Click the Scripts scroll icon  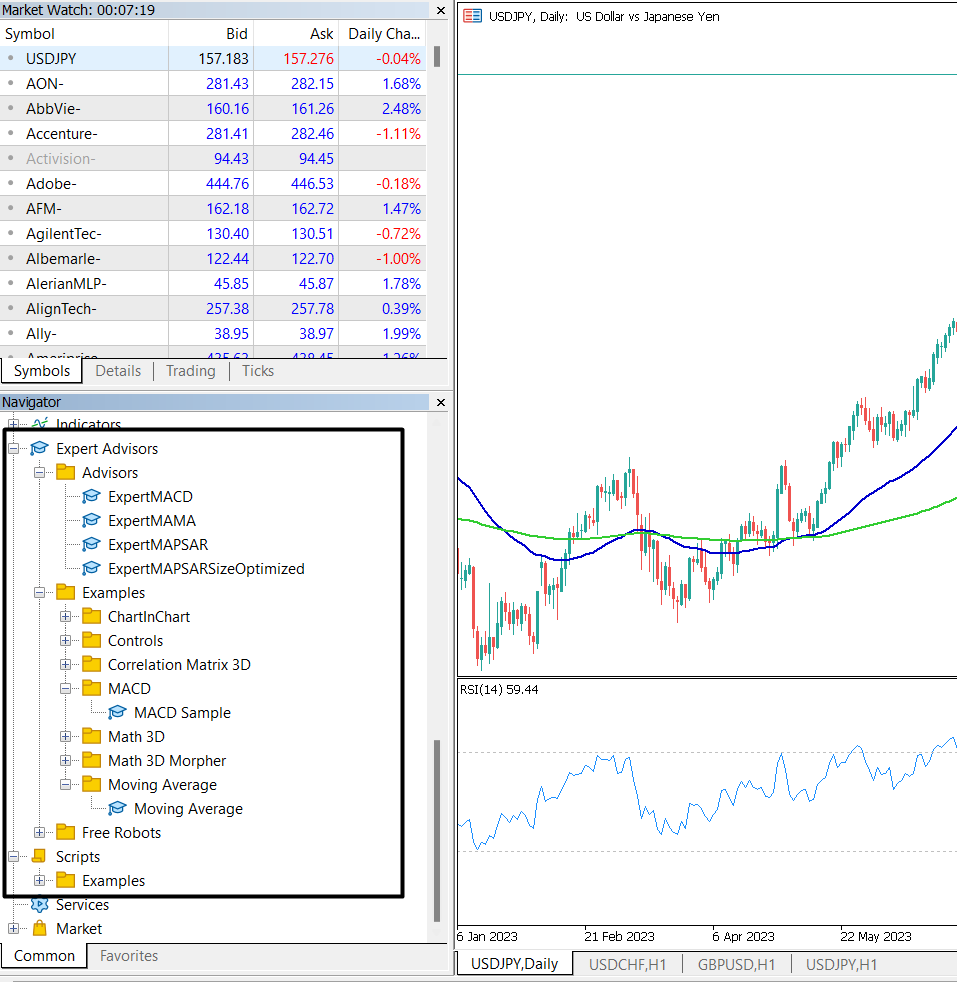coord(39,857)
